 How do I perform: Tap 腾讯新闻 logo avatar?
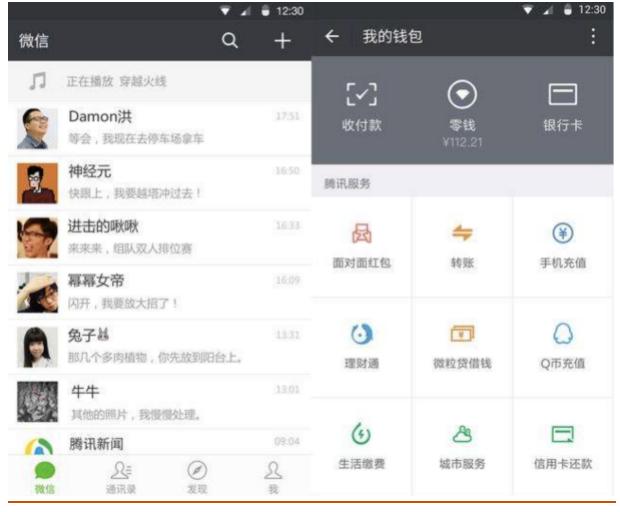(38, 446)
